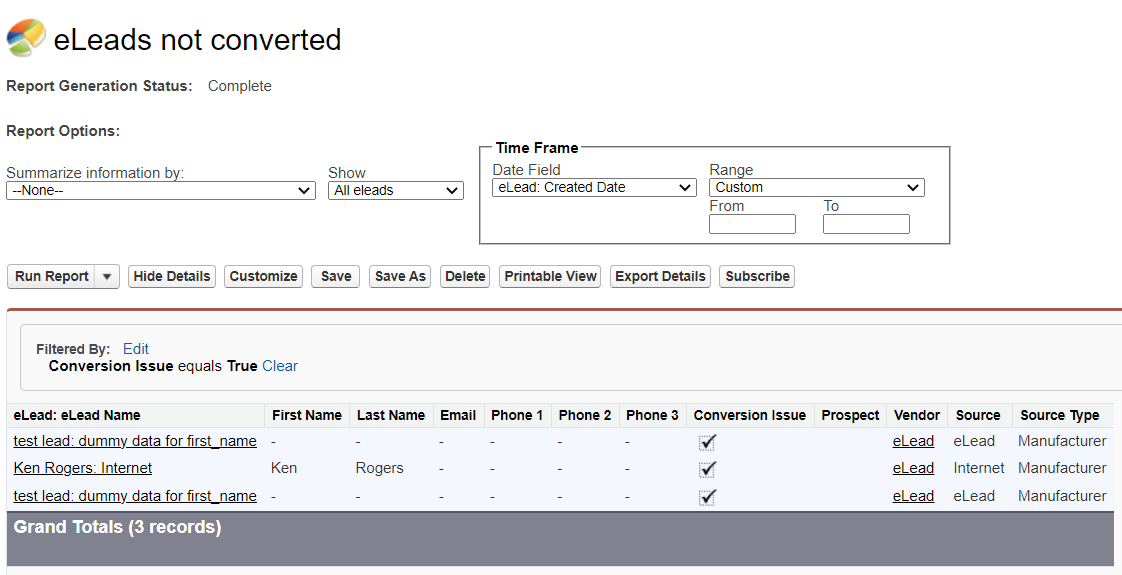Sort by Vendor column header
The height and width of the screenshot is (575, 1122).
[x=917, y=416]
